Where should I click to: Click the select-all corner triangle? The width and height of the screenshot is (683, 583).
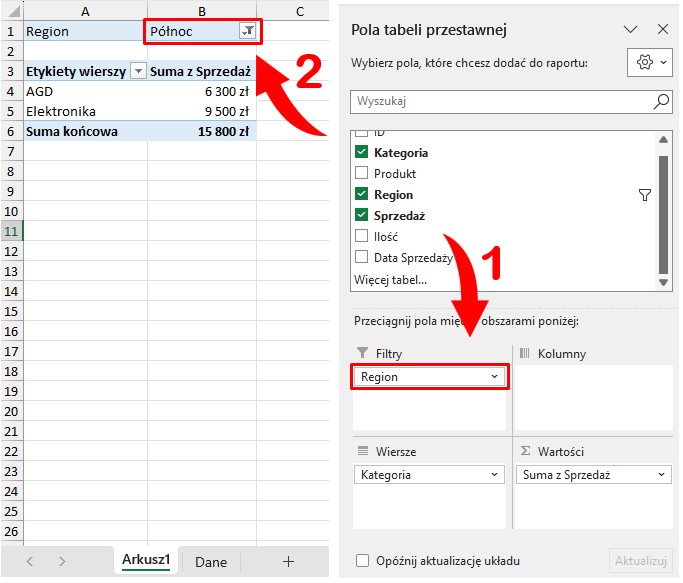tap(13, 11)
